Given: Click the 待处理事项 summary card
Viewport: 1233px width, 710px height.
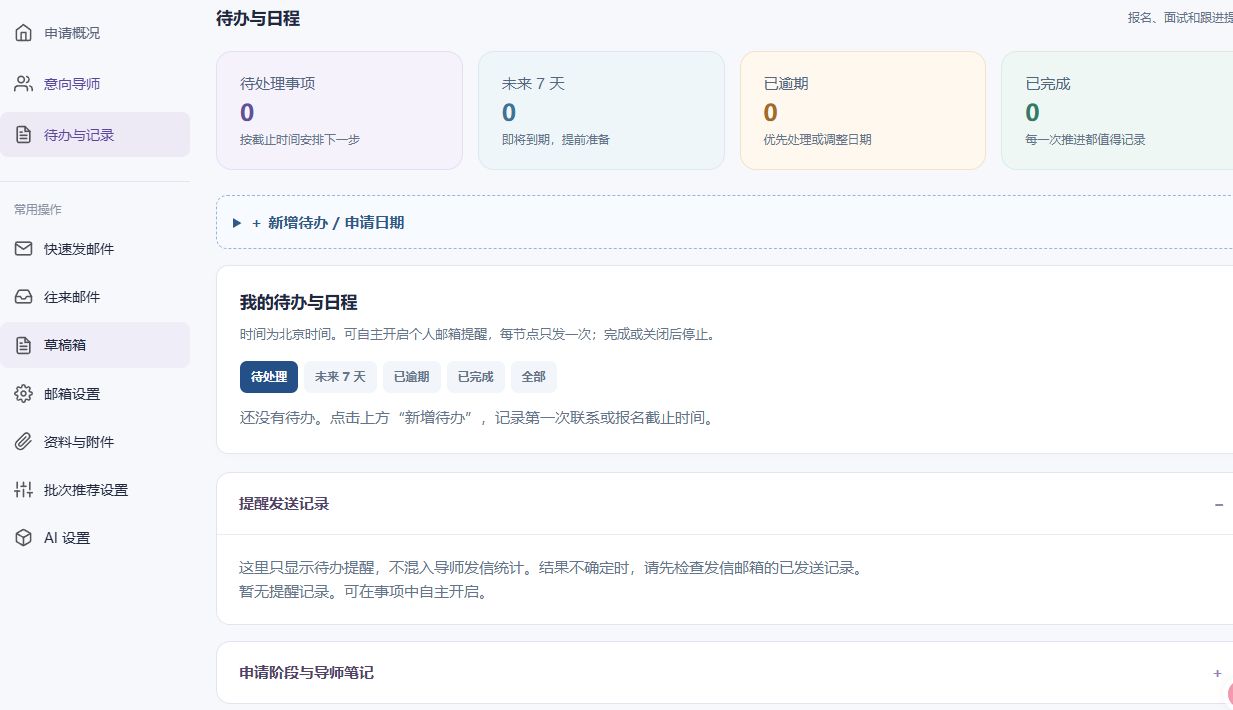Looking at the screenshot, I should point(339,111).
